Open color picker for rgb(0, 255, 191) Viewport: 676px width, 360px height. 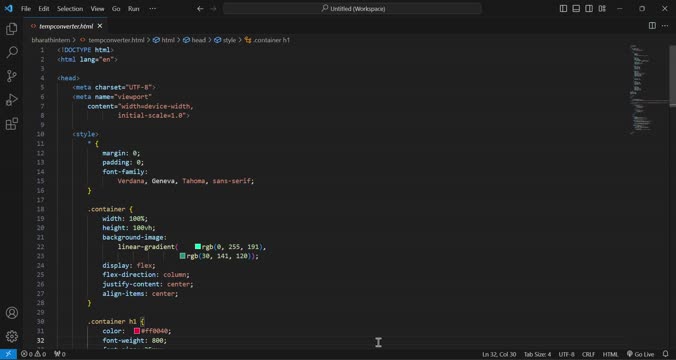pyautogui.click(x=198, y=247)
